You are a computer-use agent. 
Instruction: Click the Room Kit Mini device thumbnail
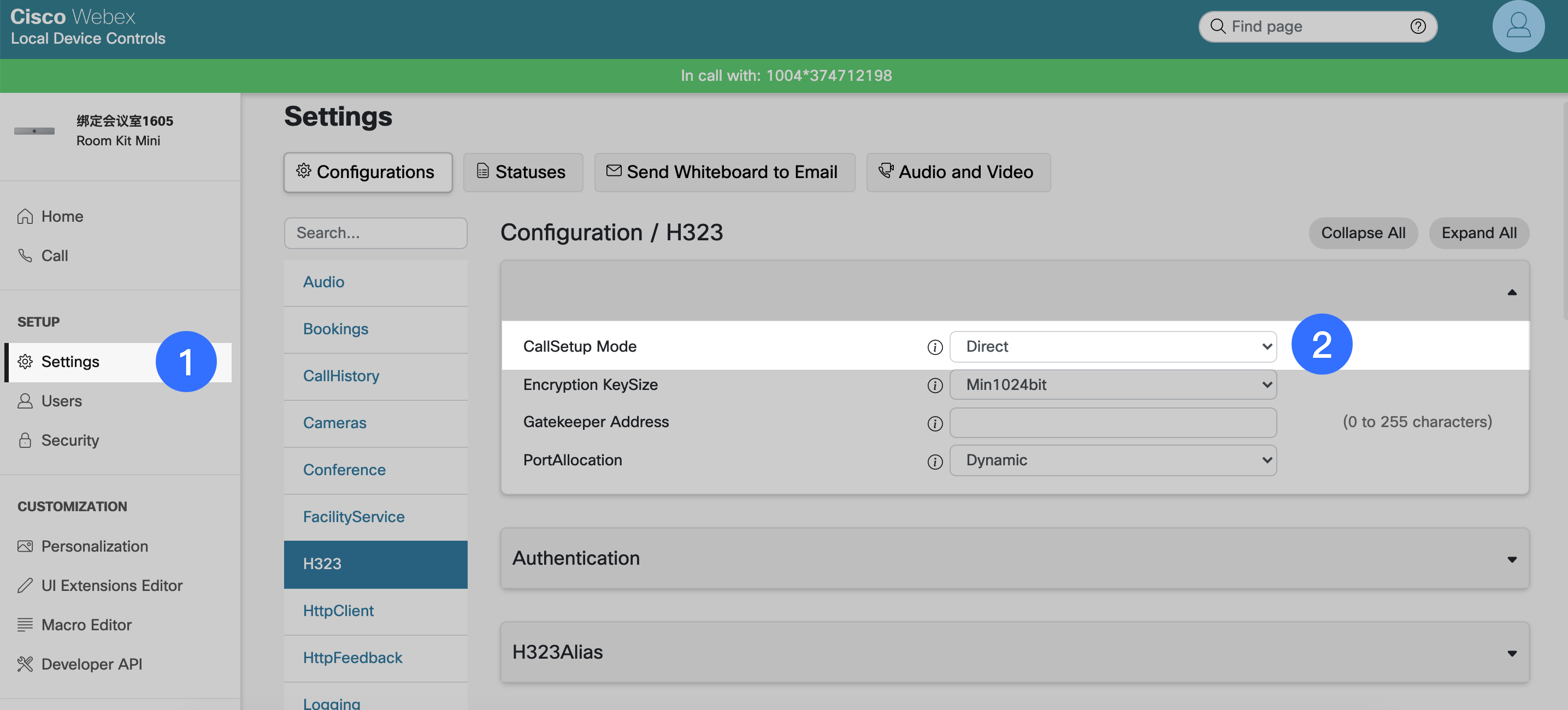pos(34,131)
